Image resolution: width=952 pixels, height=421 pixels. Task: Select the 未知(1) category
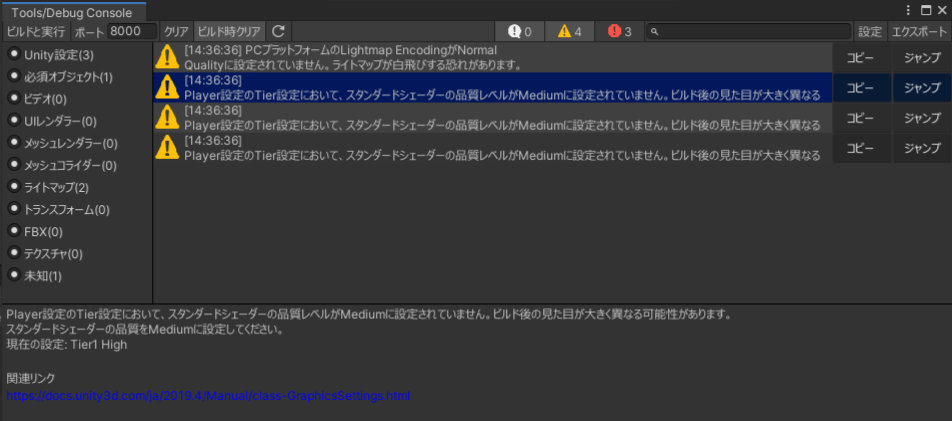tap(35, 276)
